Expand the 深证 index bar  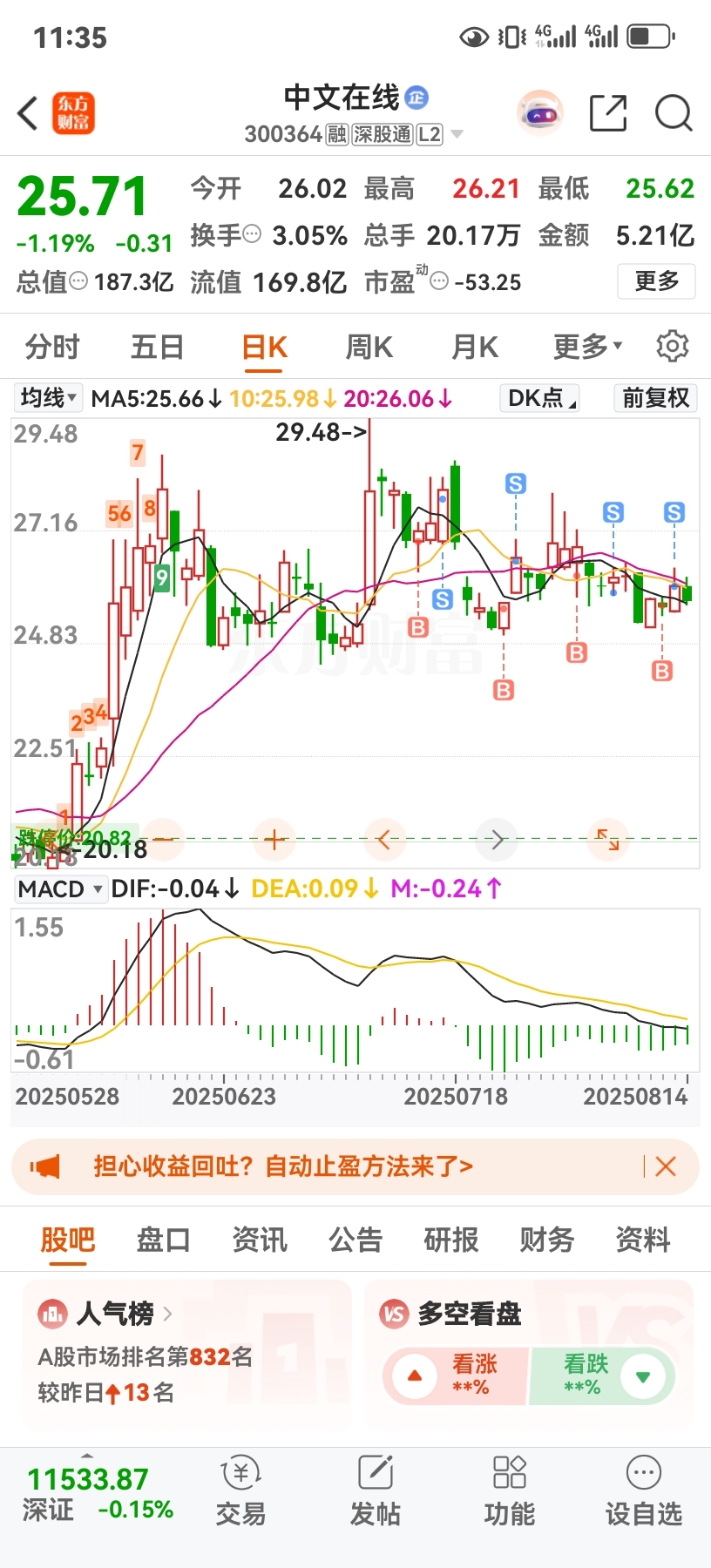point(87,1456)
